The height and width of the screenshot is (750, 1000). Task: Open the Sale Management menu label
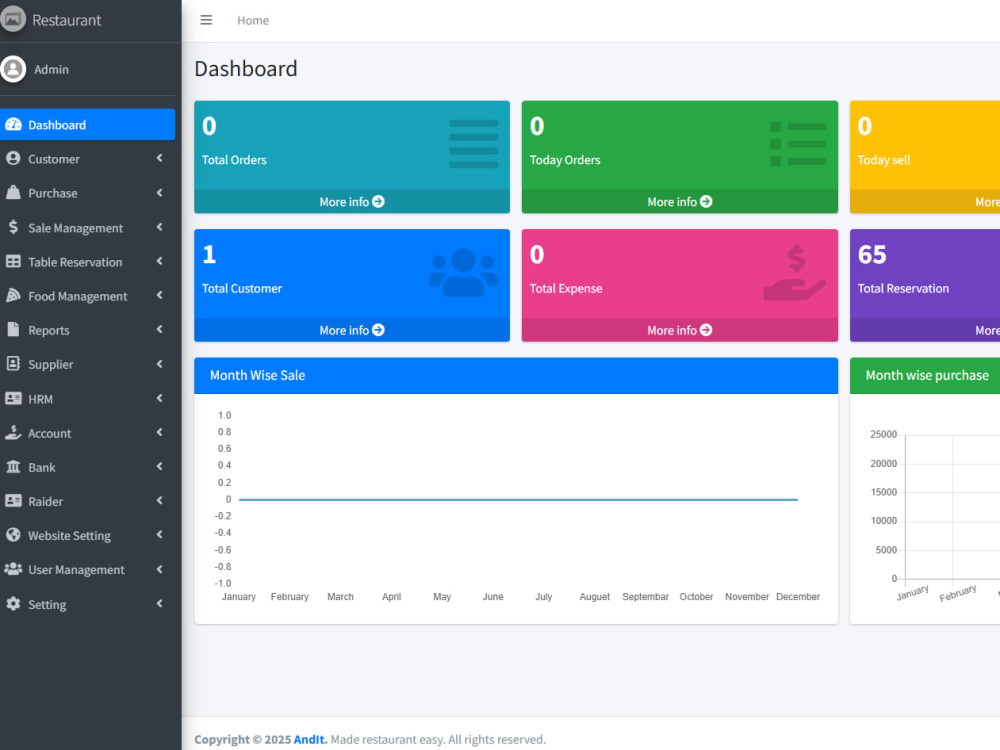(x=75, y=228)
